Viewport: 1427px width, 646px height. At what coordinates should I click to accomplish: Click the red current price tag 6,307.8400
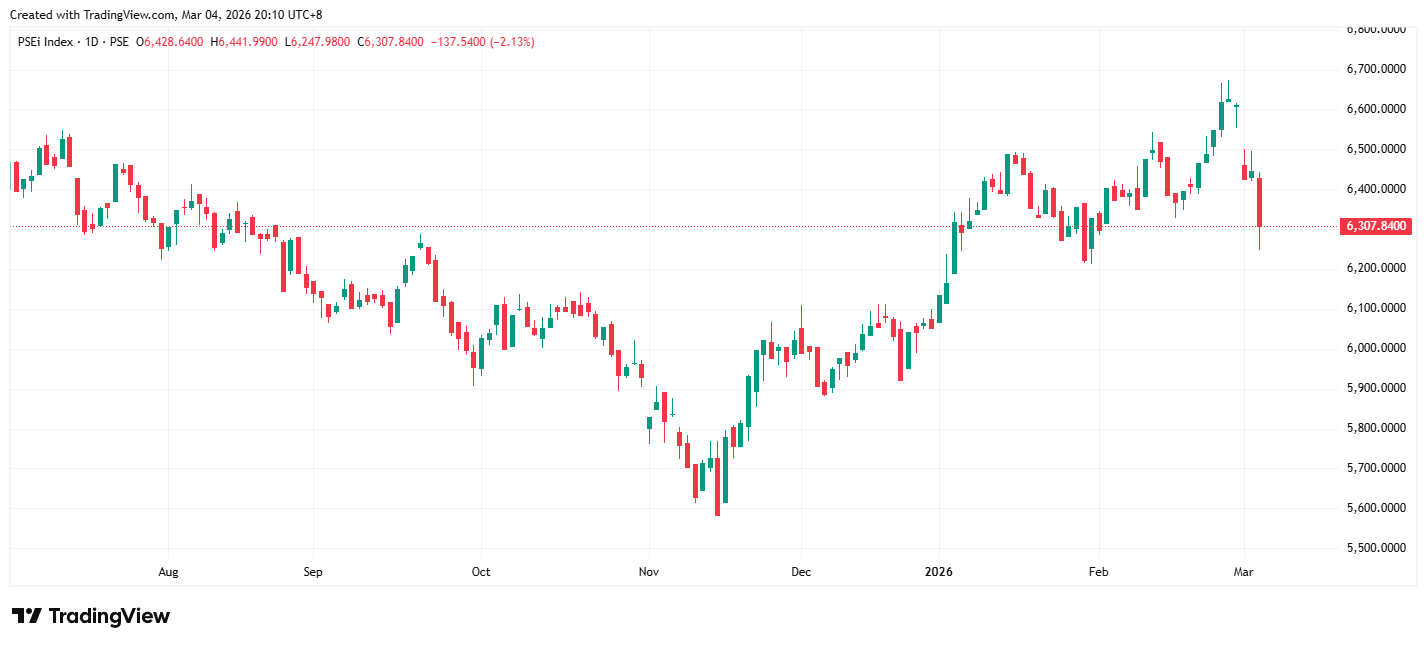1377,227
